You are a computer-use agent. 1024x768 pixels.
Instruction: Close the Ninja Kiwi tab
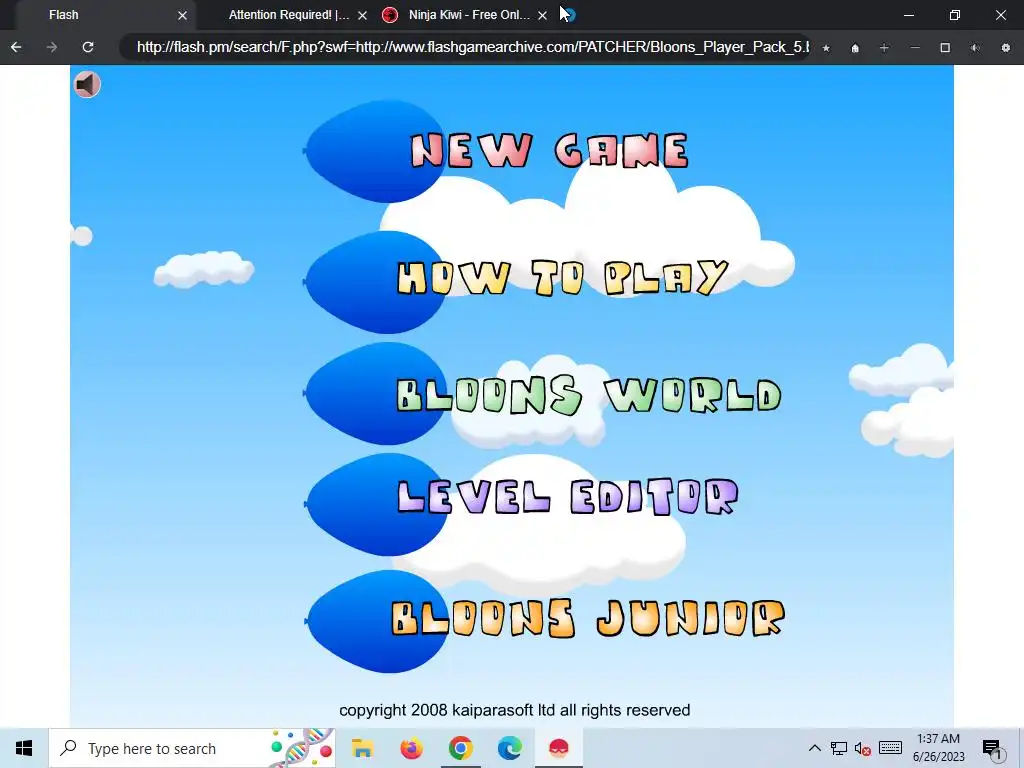click(542, 15)
